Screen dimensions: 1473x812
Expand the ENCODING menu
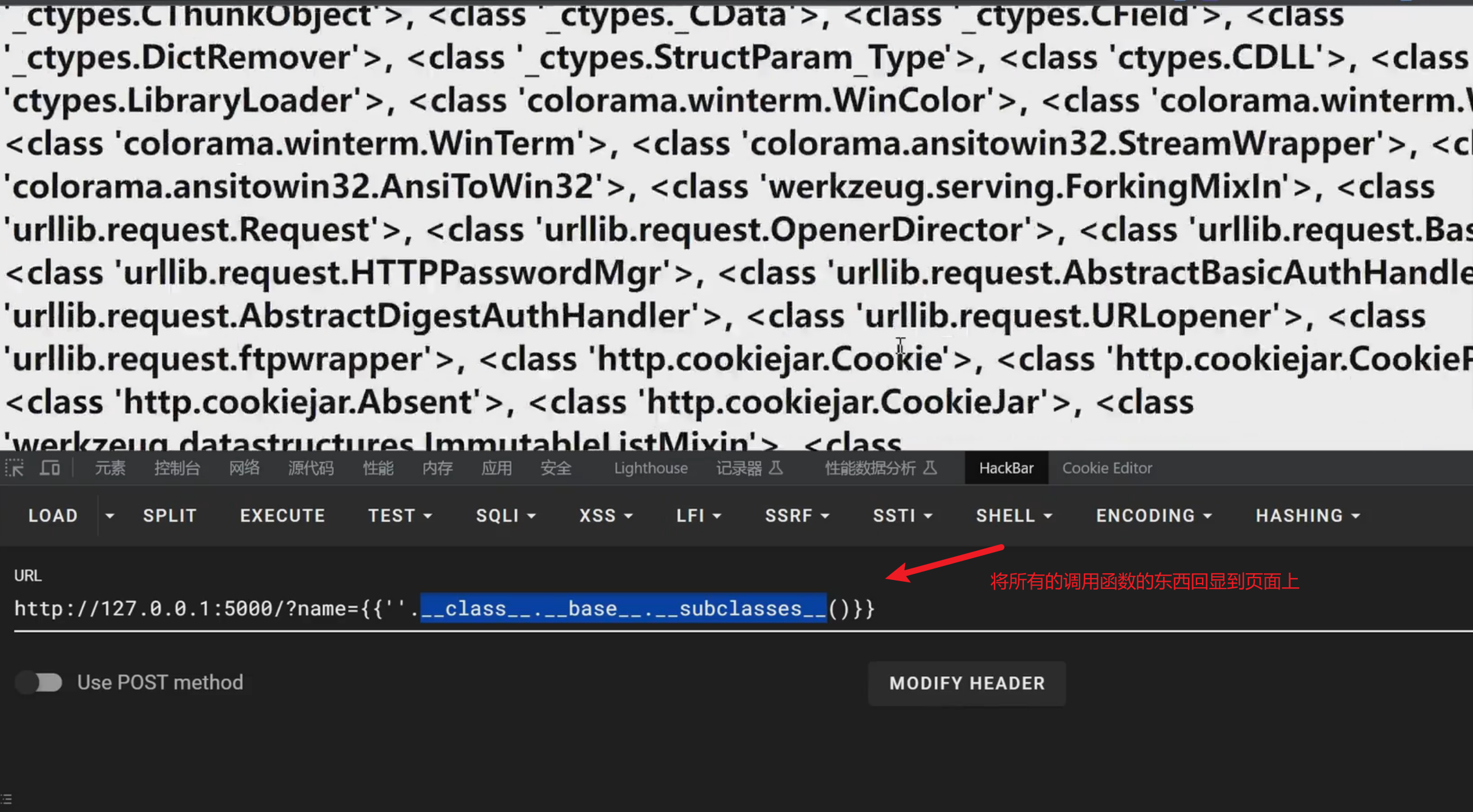click(1153, 516)
